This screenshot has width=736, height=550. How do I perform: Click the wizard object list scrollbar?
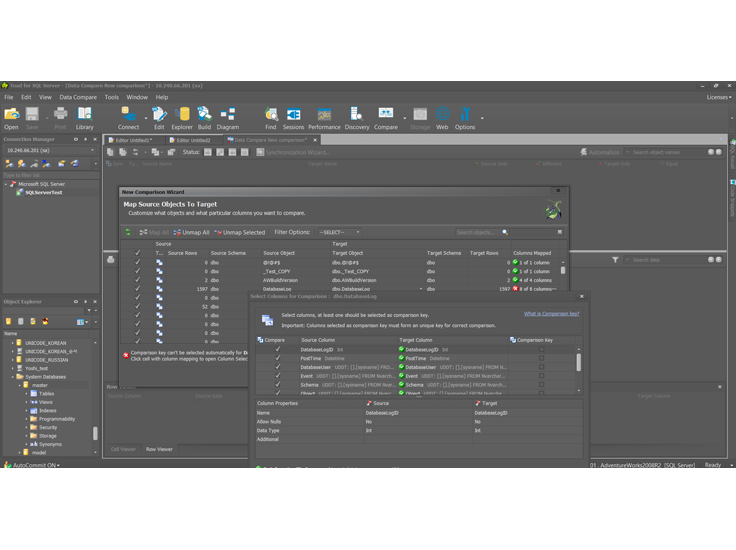563,270
